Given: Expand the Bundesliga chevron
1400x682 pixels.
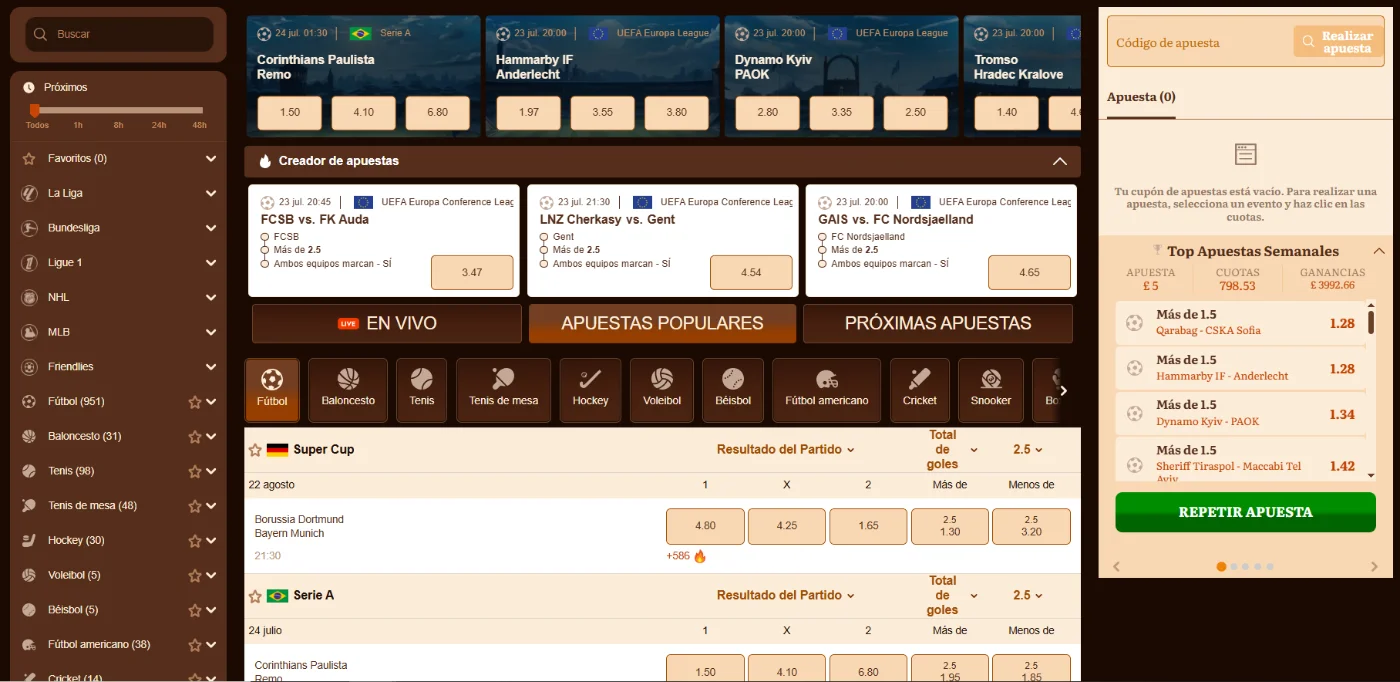Looking at the screenshot, I should click(211, 228).
